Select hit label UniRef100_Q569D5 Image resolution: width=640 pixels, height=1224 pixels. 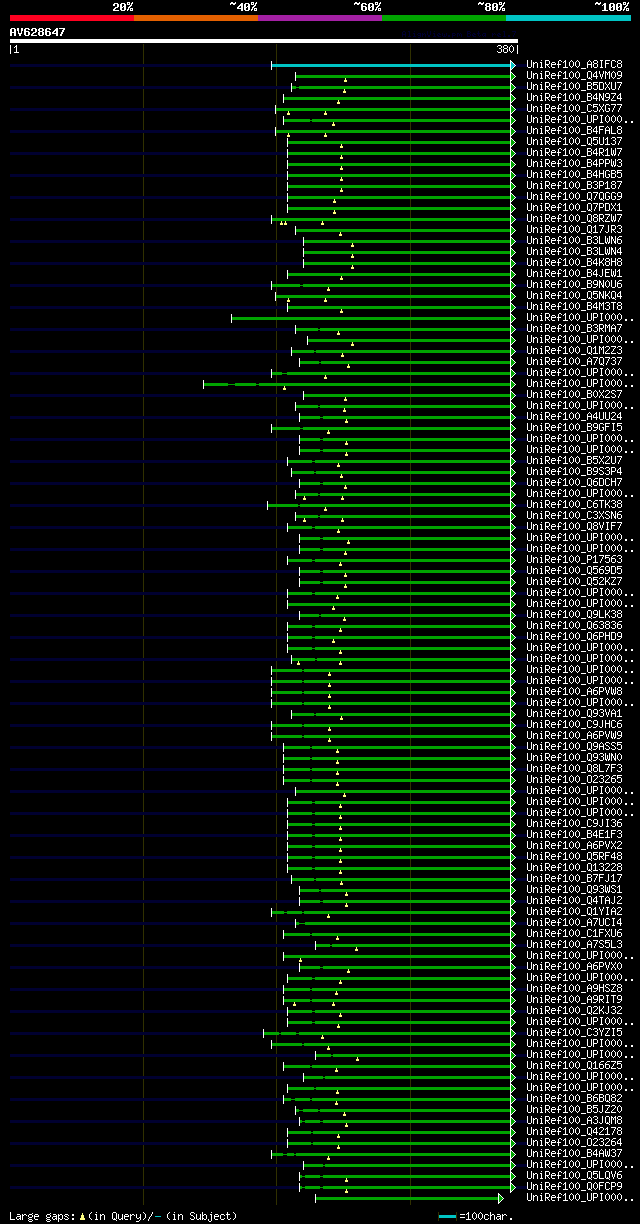click(x=574, y=571)
